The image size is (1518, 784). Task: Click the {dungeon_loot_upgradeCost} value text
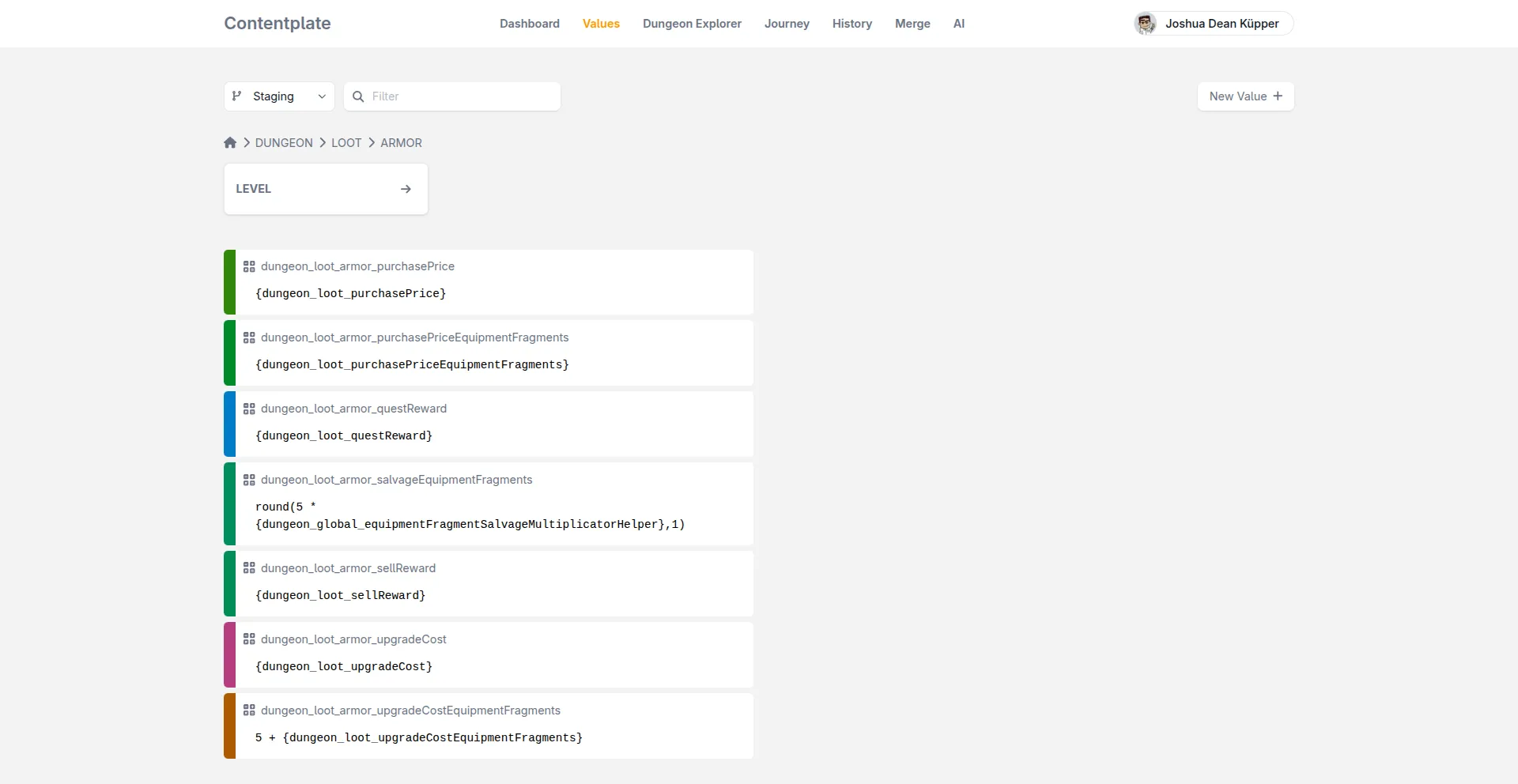tap(344, 666)
